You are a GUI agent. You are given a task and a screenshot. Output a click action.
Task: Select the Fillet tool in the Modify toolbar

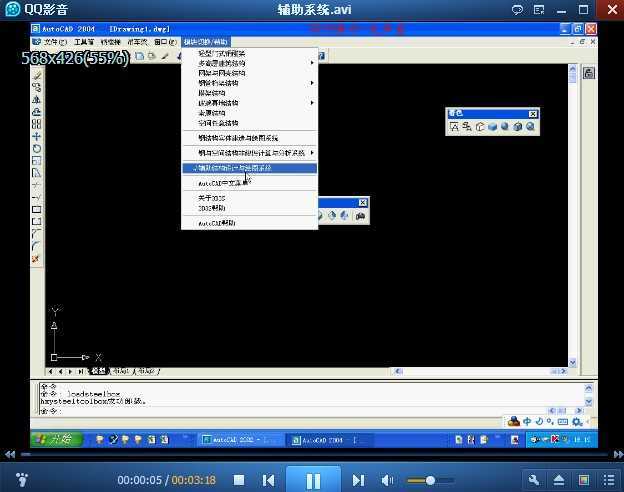tap(37, 246)
